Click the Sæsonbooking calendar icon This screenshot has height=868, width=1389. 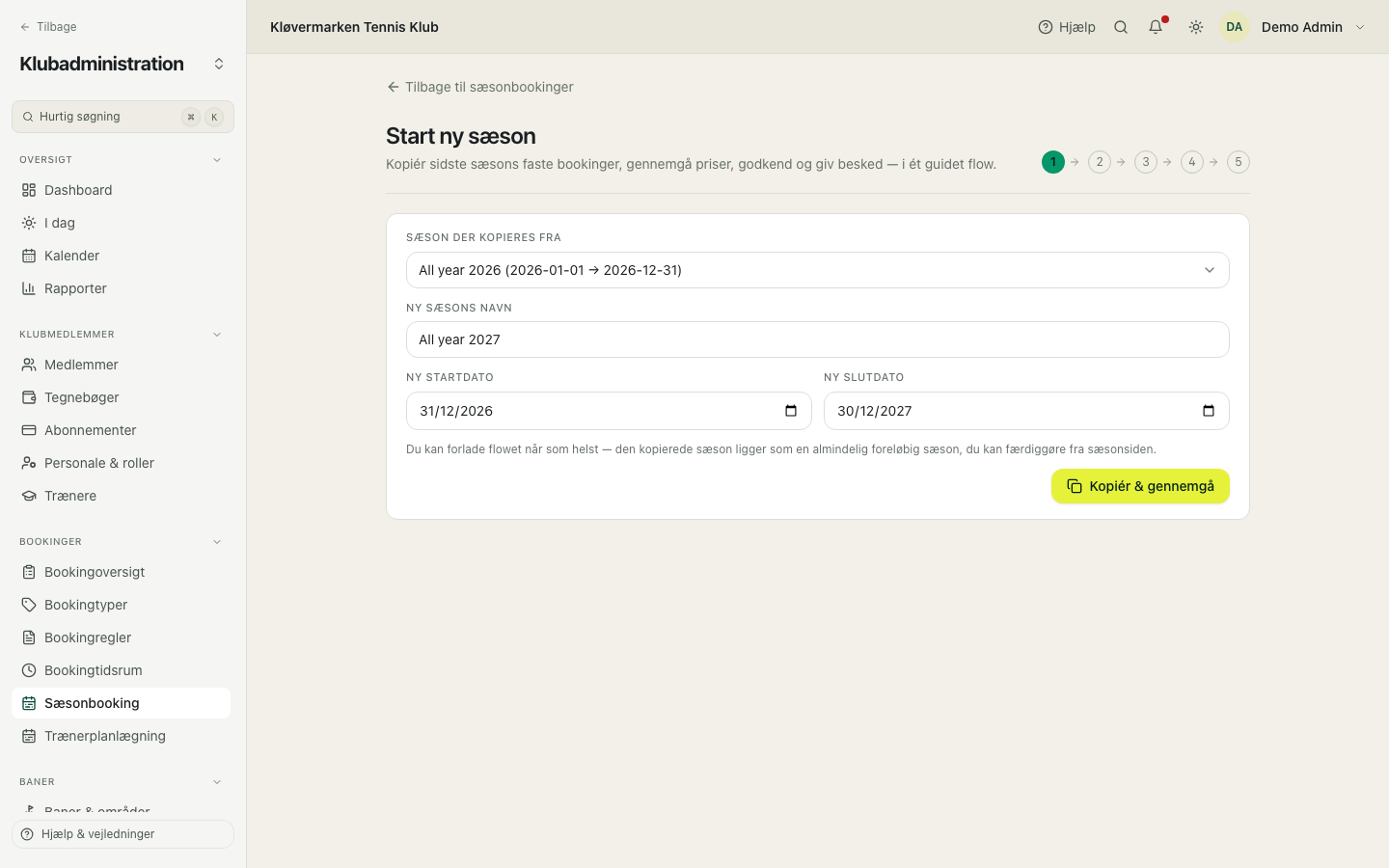[29, 703]
